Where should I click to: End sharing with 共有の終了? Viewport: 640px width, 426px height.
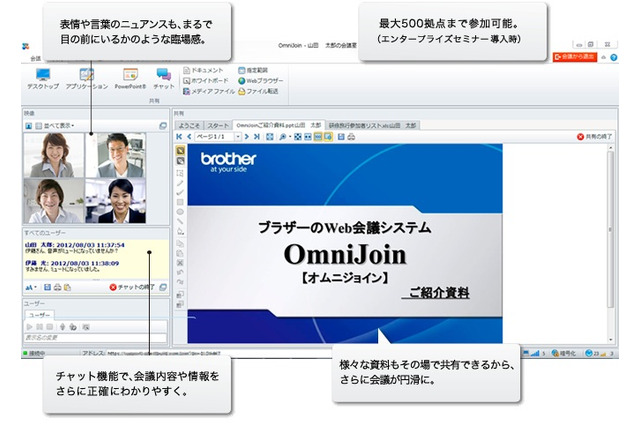(x=594, y=137)
